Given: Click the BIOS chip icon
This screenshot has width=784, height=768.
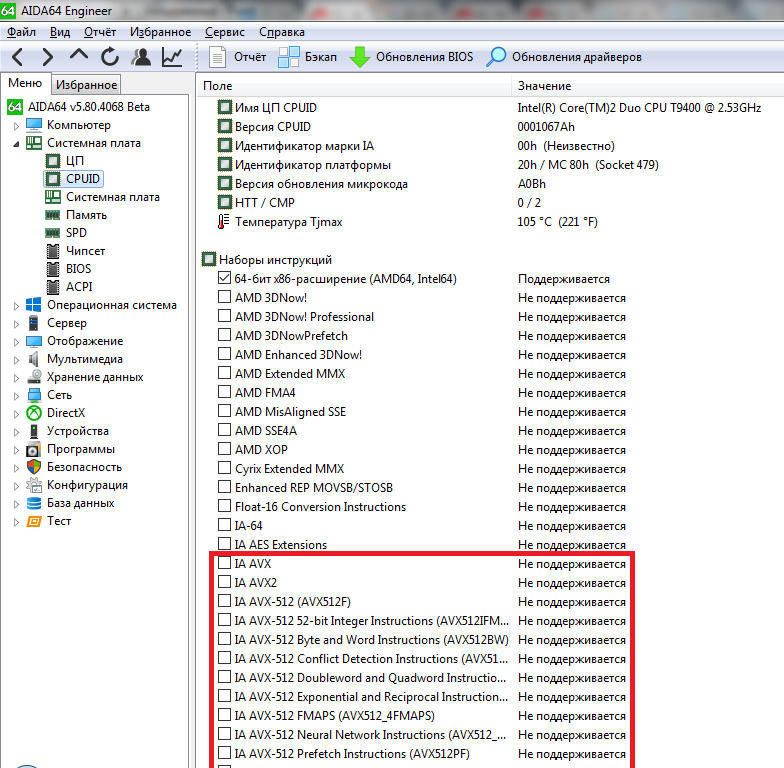Looking at the screenshot, I should click(52, 269).
